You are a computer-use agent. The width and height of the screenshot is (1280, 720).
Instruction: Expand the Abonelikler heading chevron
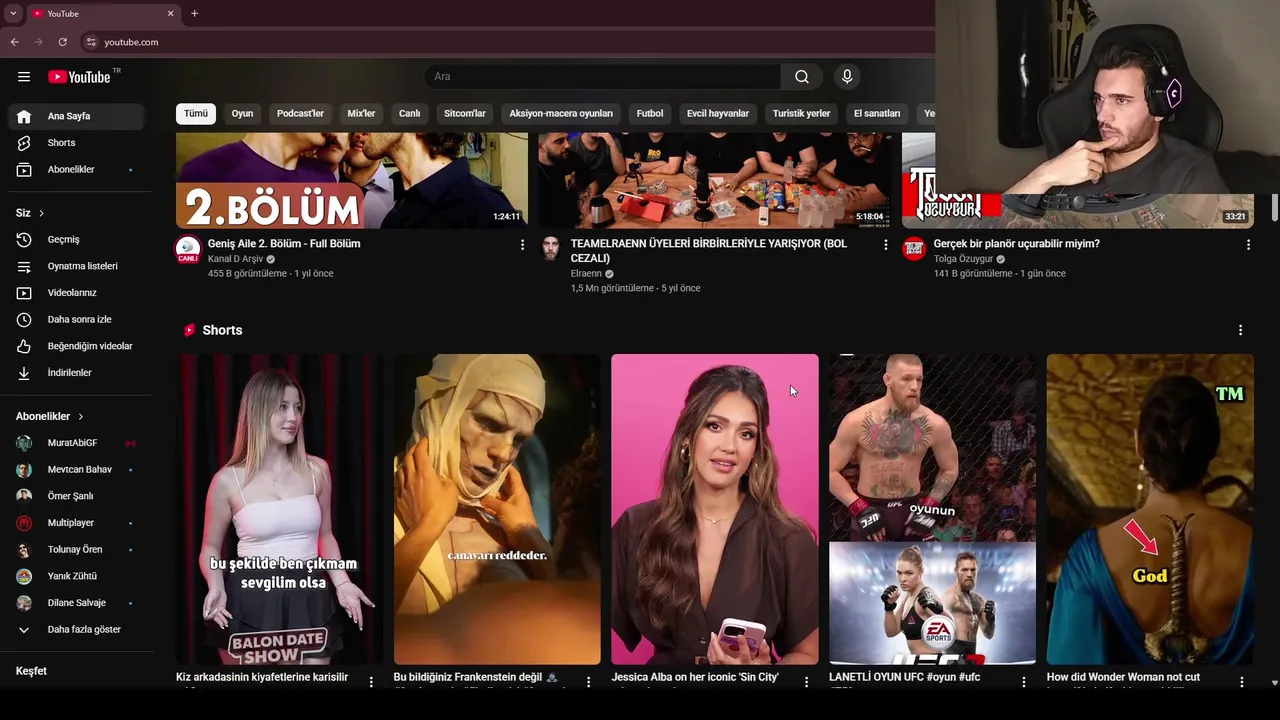pyautogui.click(x=81, y=416)
